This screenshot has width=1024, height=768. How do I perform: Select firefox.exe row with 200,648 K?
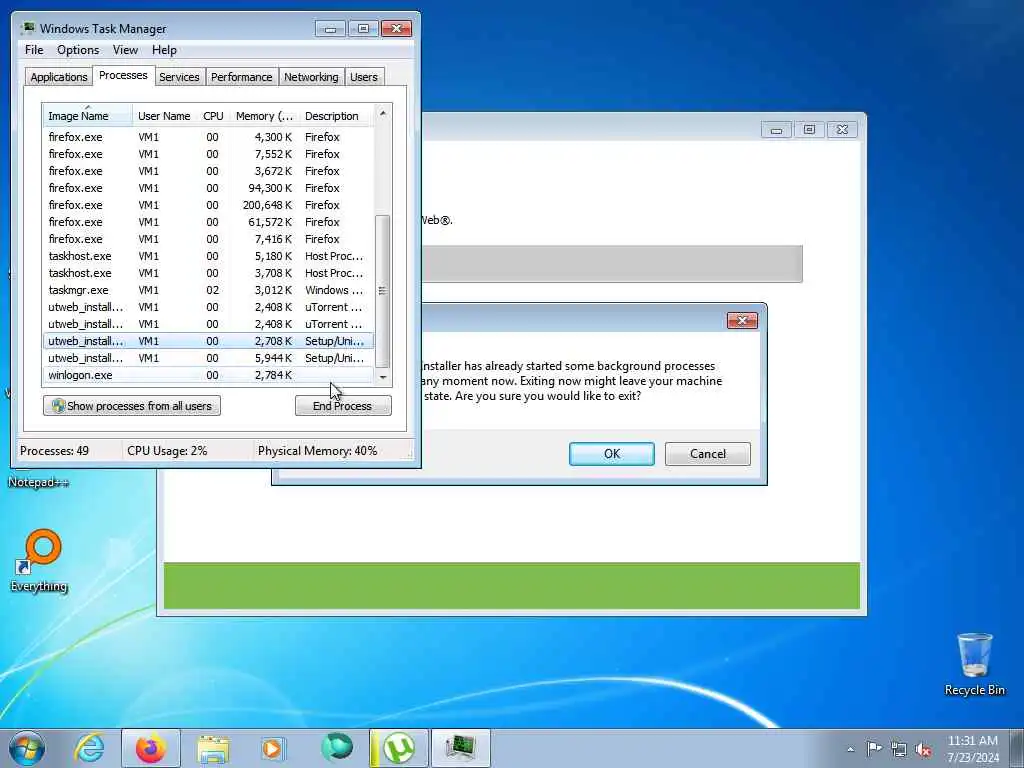(x=208, y=205)
